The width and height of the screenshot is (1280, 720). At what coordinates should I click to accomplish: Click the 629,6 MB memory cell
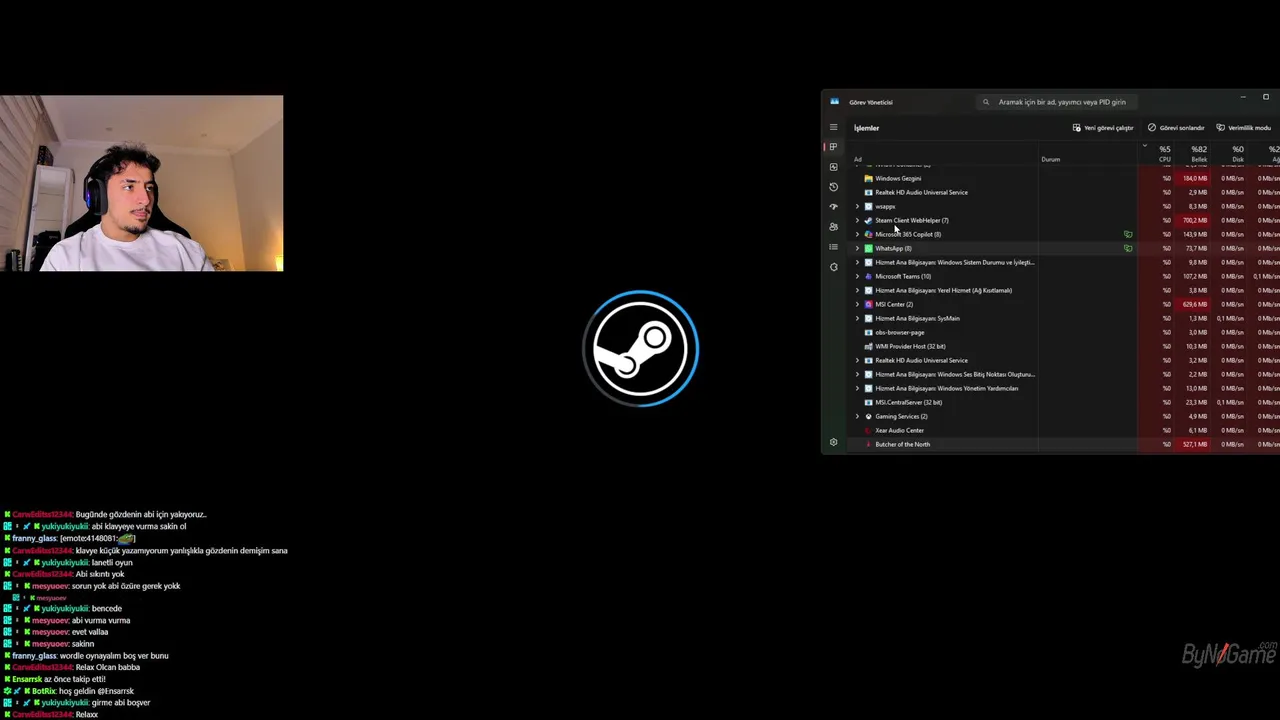tap(1194, 304)
